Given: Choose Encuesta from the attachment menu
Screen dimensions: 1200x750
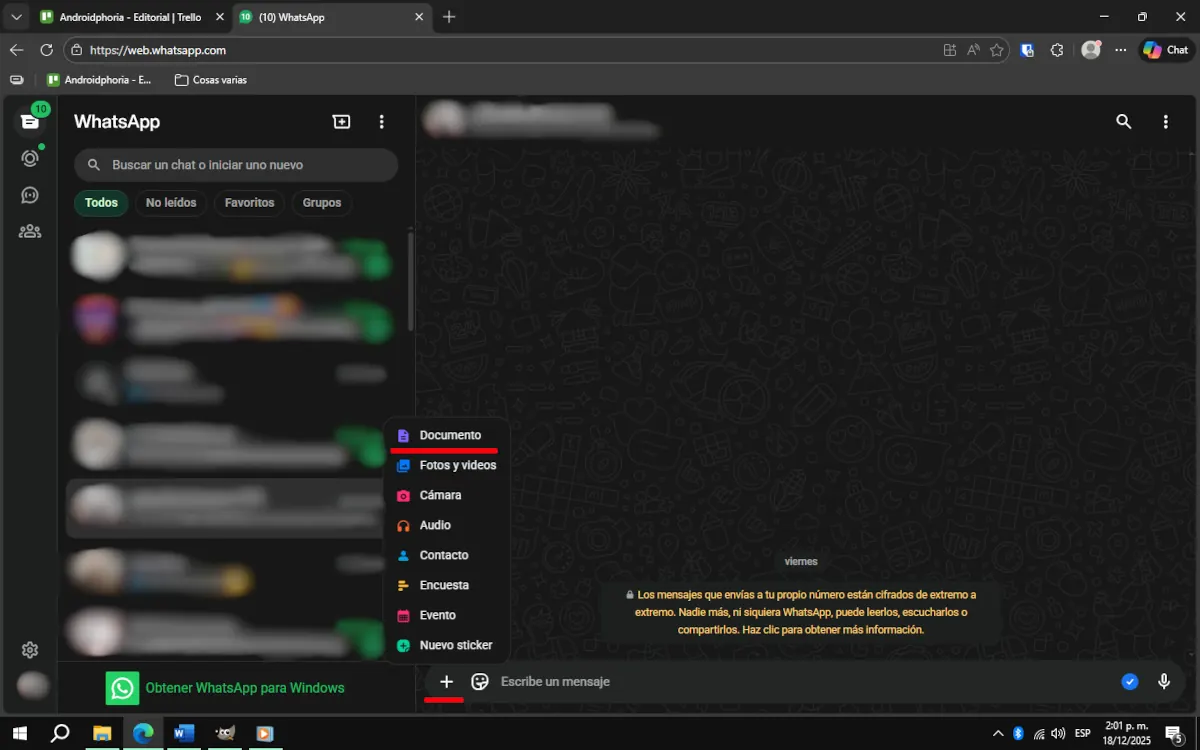Looking at the screenshot, I should pyautogui.click(x=446, y=584).
